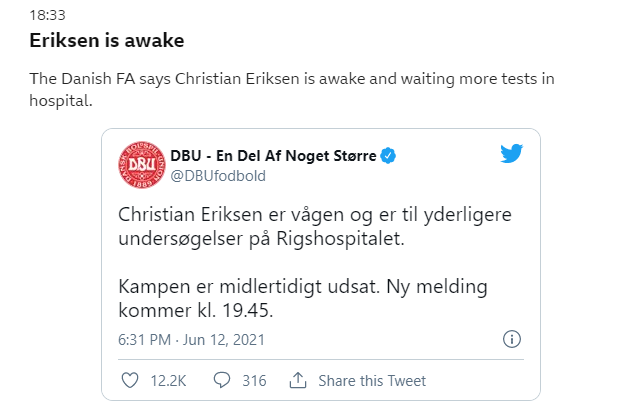
Task: Click the 12.2K likes count
Action: pyautogui.click(x=168, y=381)
